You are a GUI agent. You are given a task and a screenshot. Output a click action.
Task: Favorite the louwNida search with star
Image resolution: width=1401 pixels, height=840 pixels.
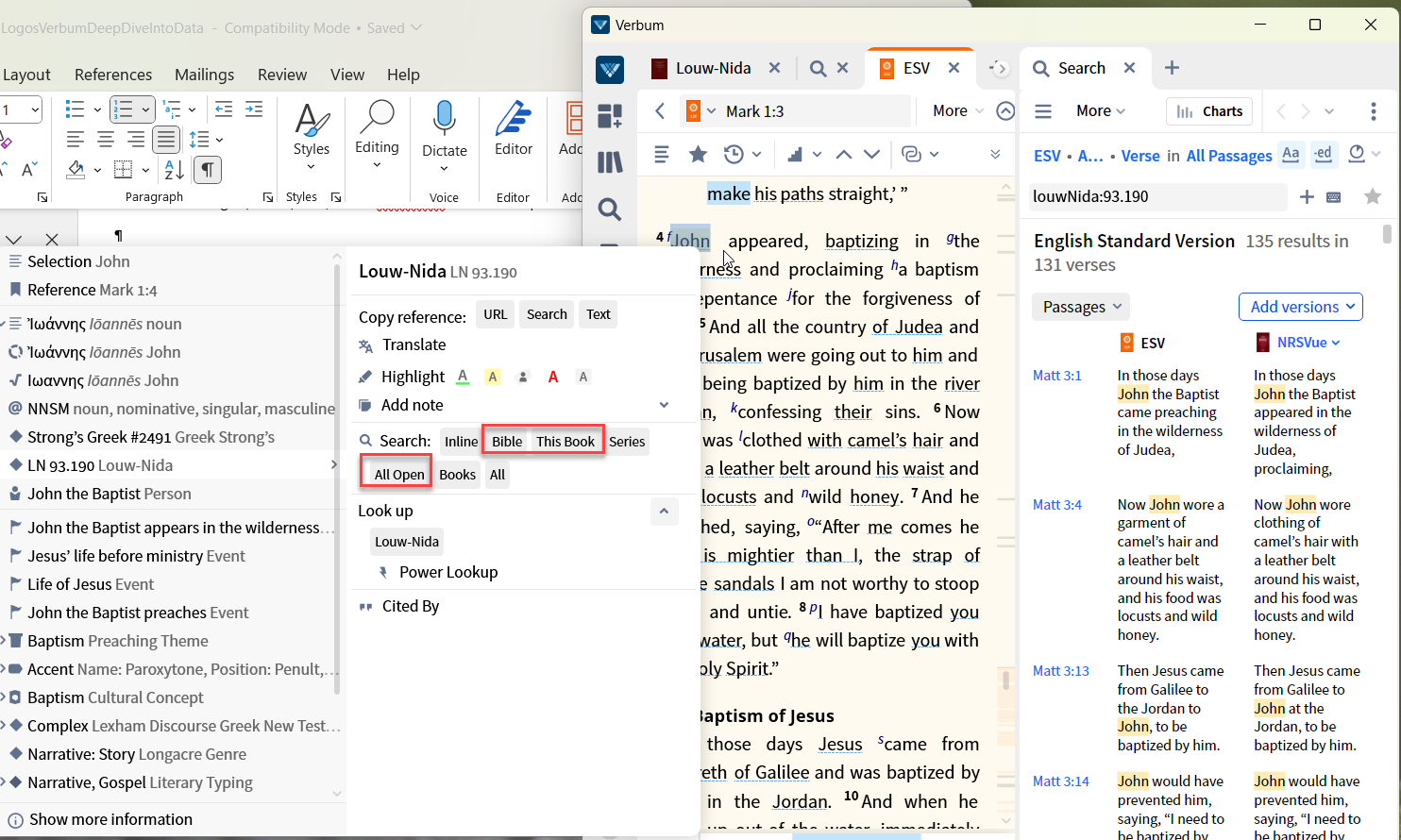click(1373, 196)
